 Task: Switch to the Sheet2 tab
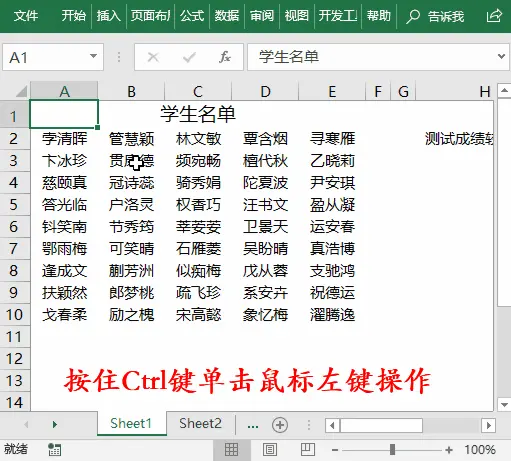point(200,424)
